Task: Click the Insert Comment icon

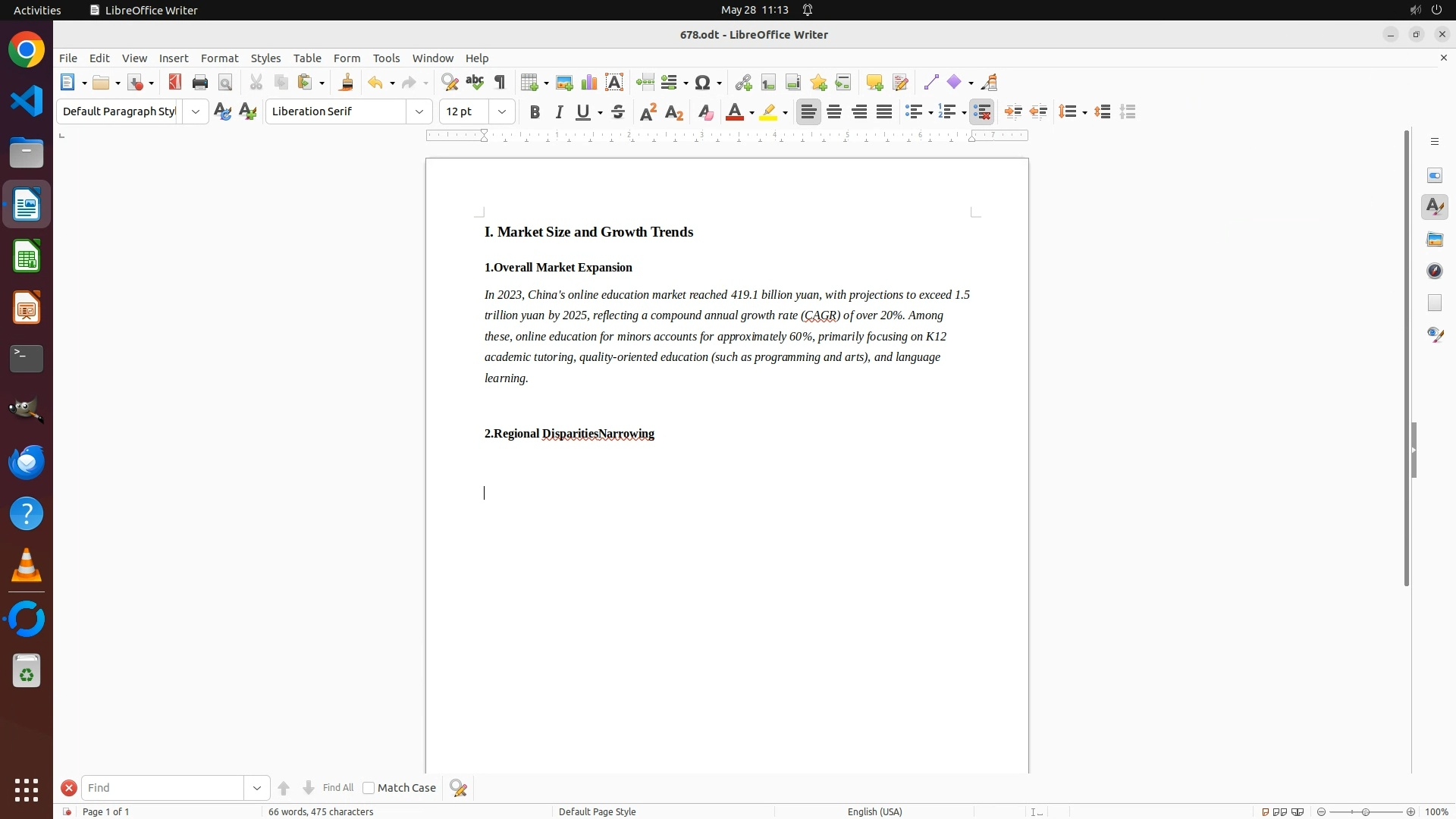Action: (x=874, y=83)
